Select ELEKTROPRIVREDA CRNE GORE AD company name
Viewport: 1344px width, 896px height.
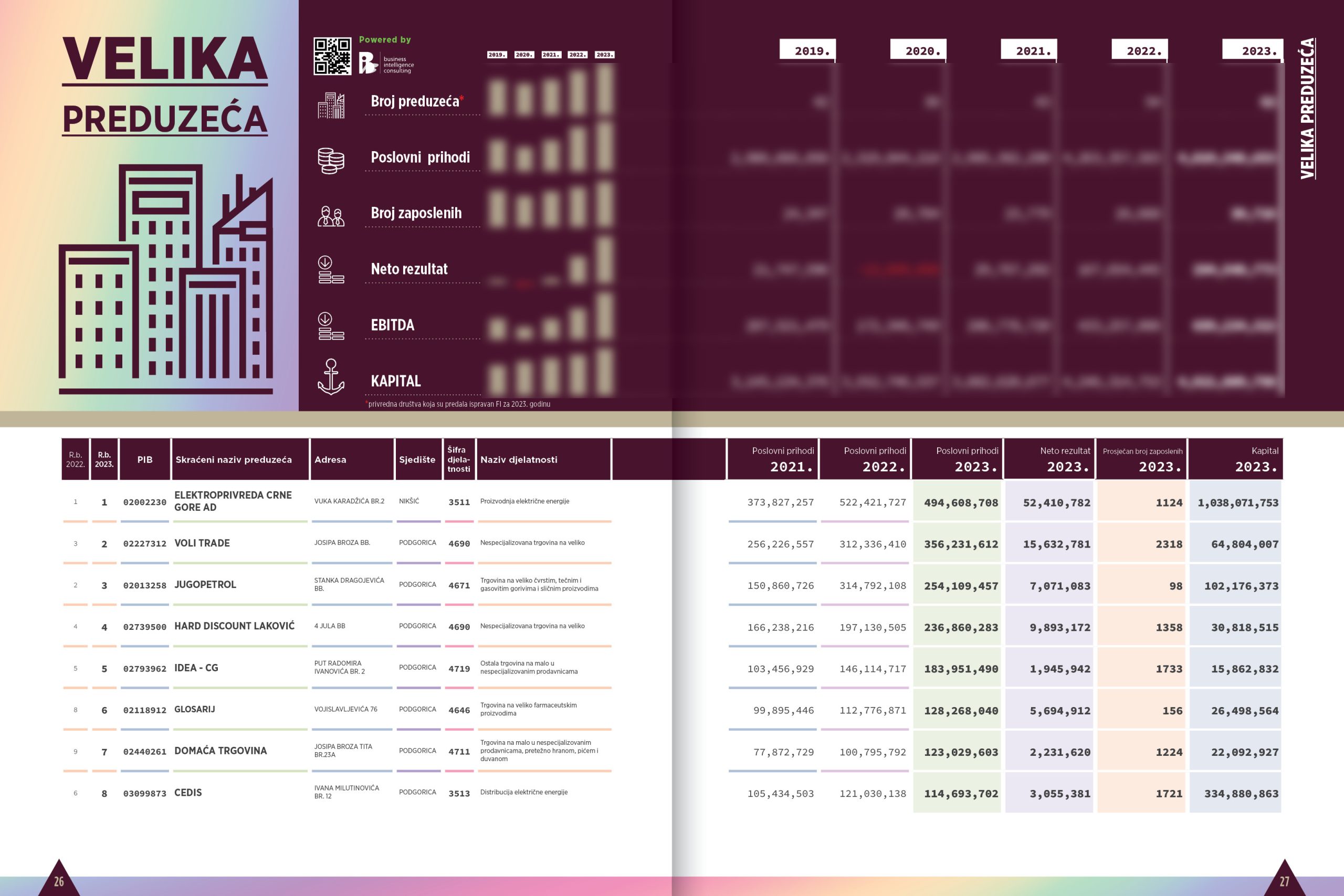click(x=233, y=501)
